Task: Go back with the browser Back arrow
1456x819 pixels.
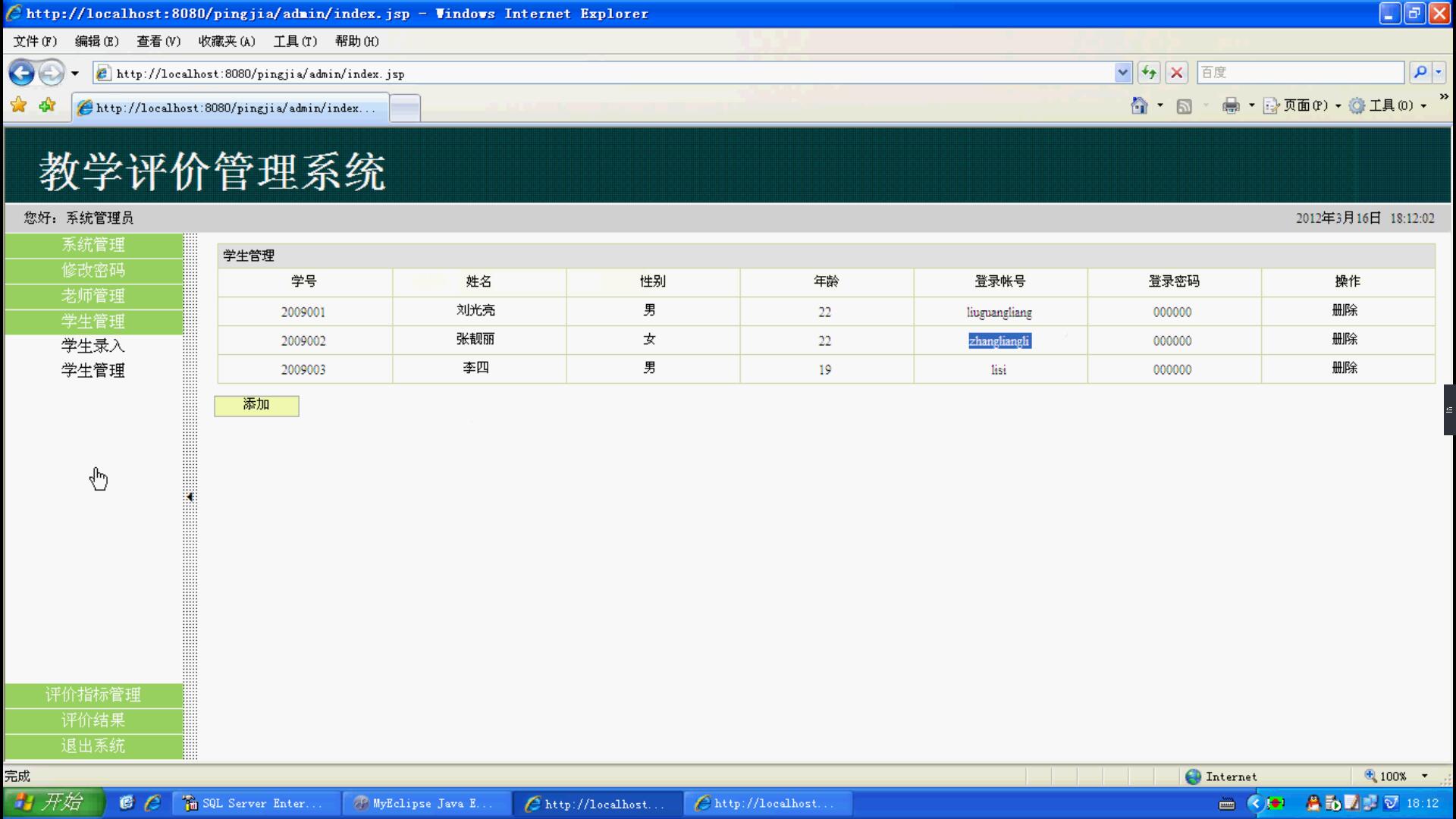Action: point(22,74)
